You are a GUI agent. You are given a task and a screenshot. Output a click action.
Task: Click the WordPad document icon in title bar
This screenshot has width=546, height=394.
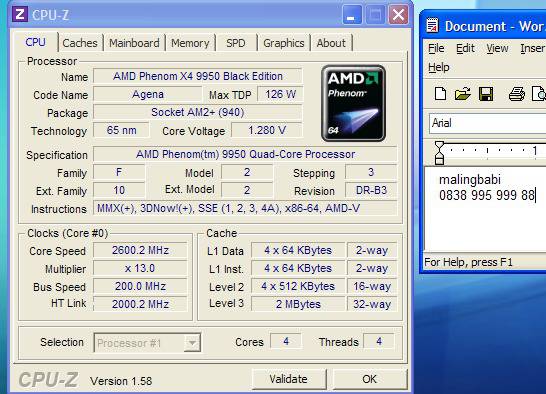pos(432,25)
